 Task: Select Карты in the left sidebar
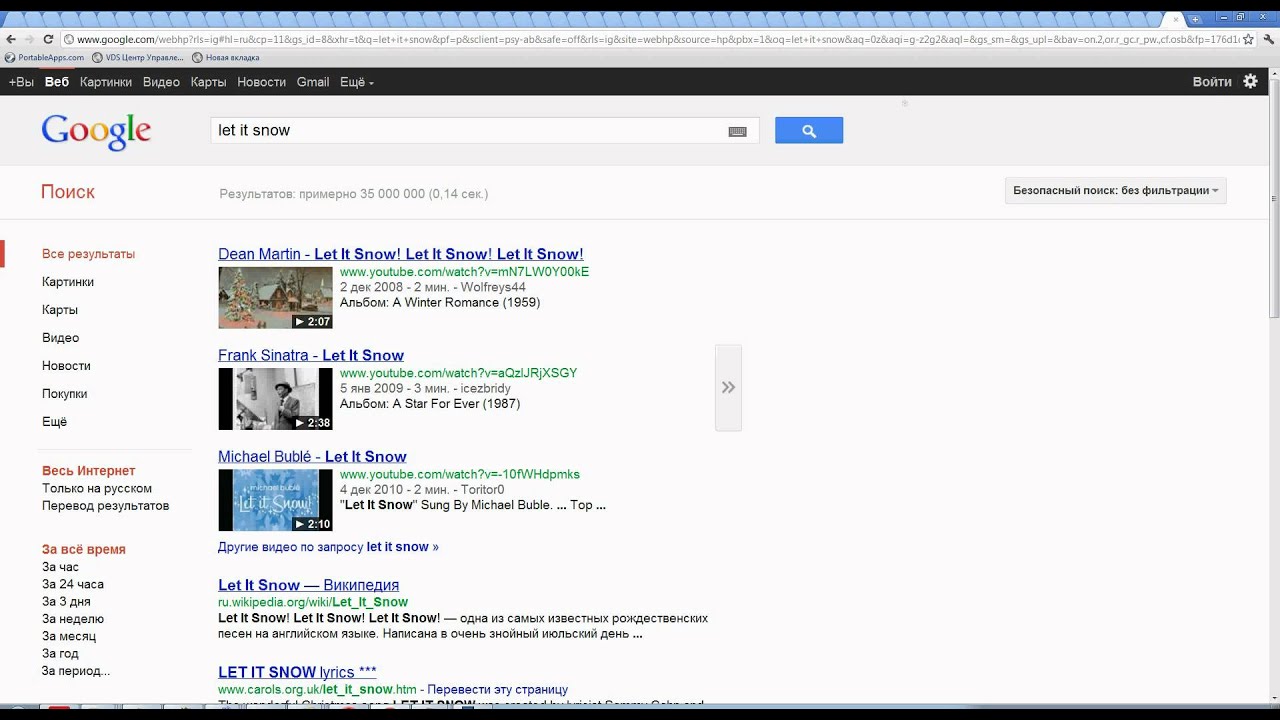click(x=60, y=310)
